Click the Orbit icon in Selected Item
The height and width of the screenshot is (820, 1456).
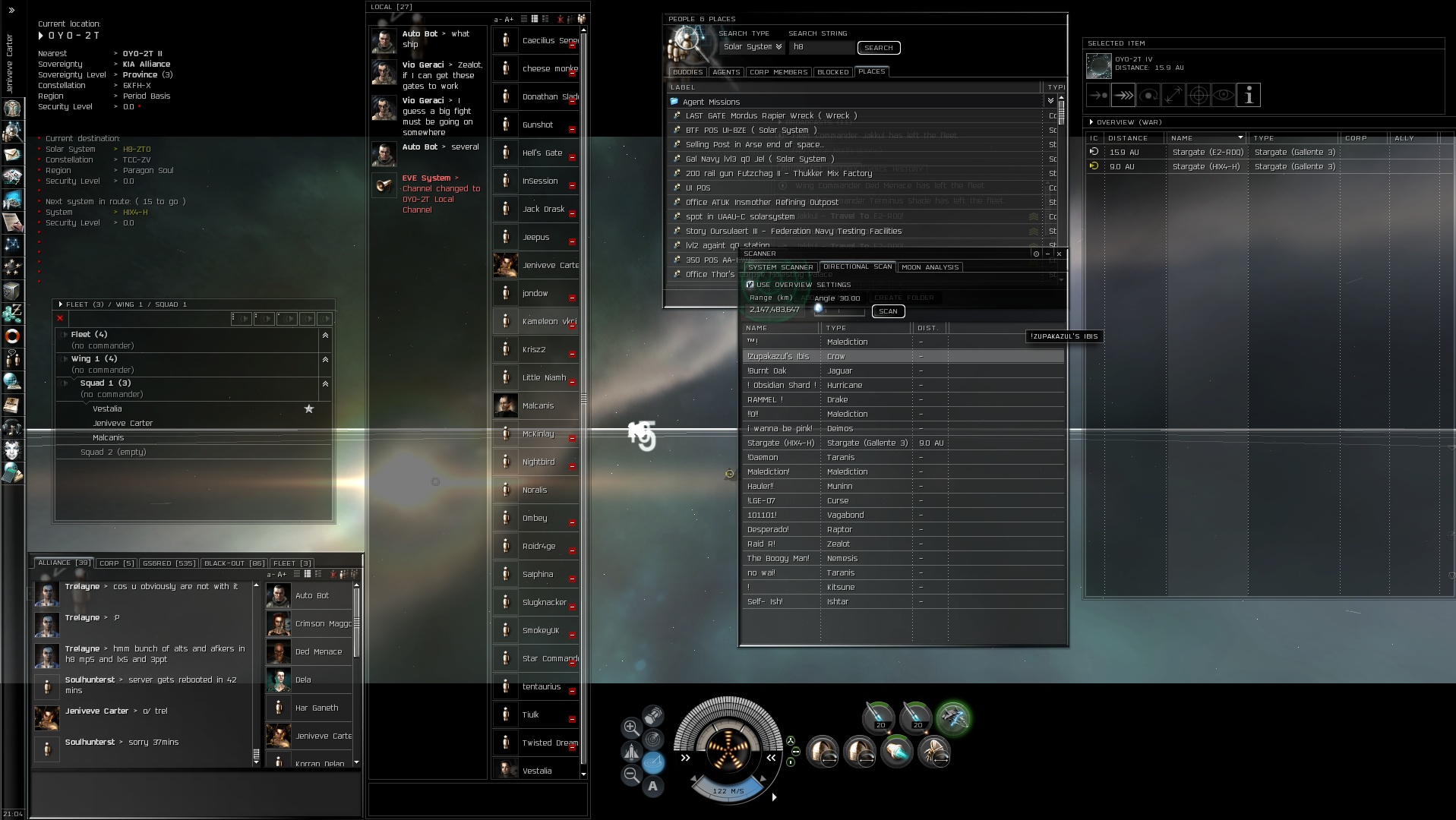pyautogui.click(x=1148, y=95)
